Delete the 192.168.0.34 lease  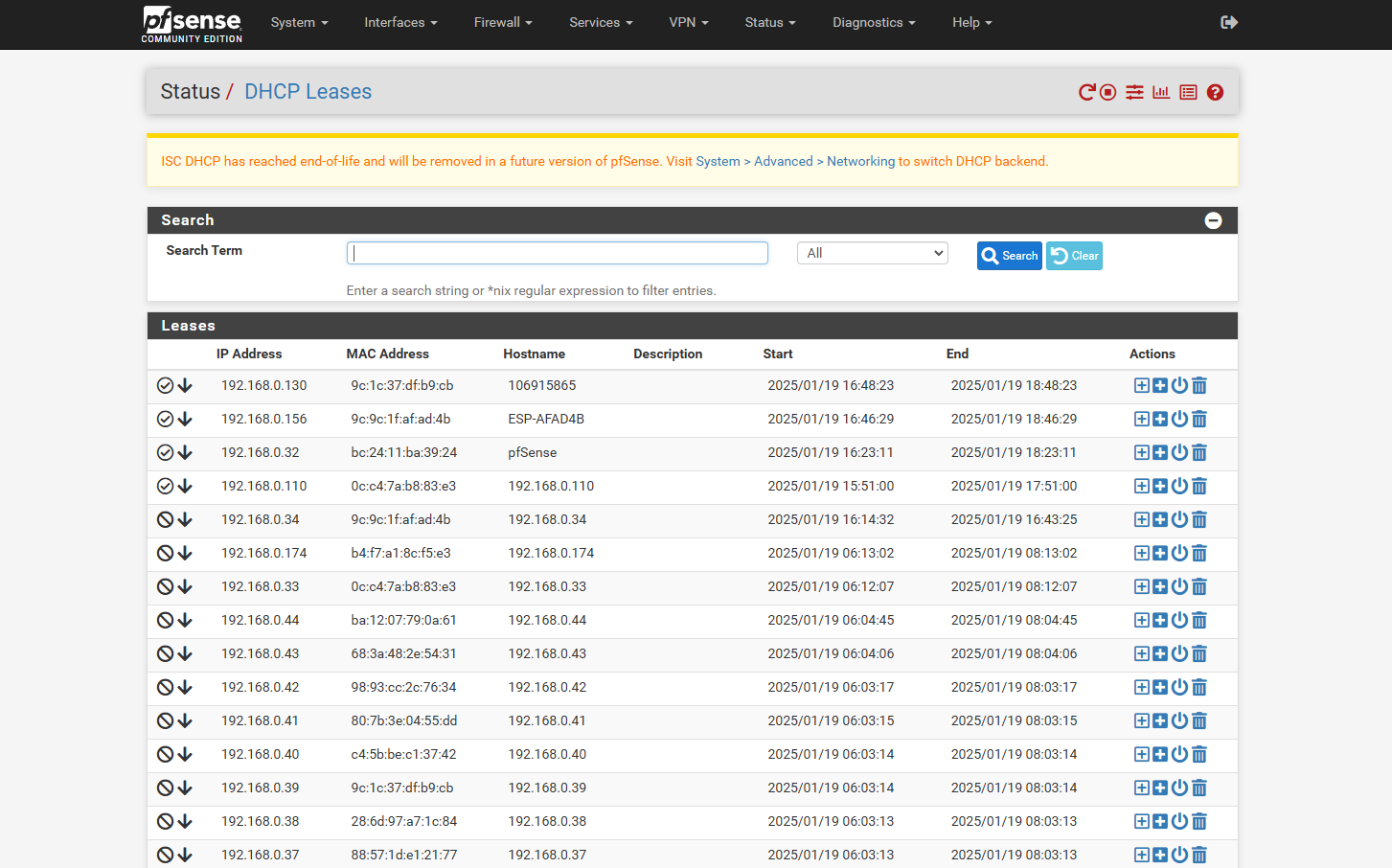pyautogui.click(x=1199, y=519)
